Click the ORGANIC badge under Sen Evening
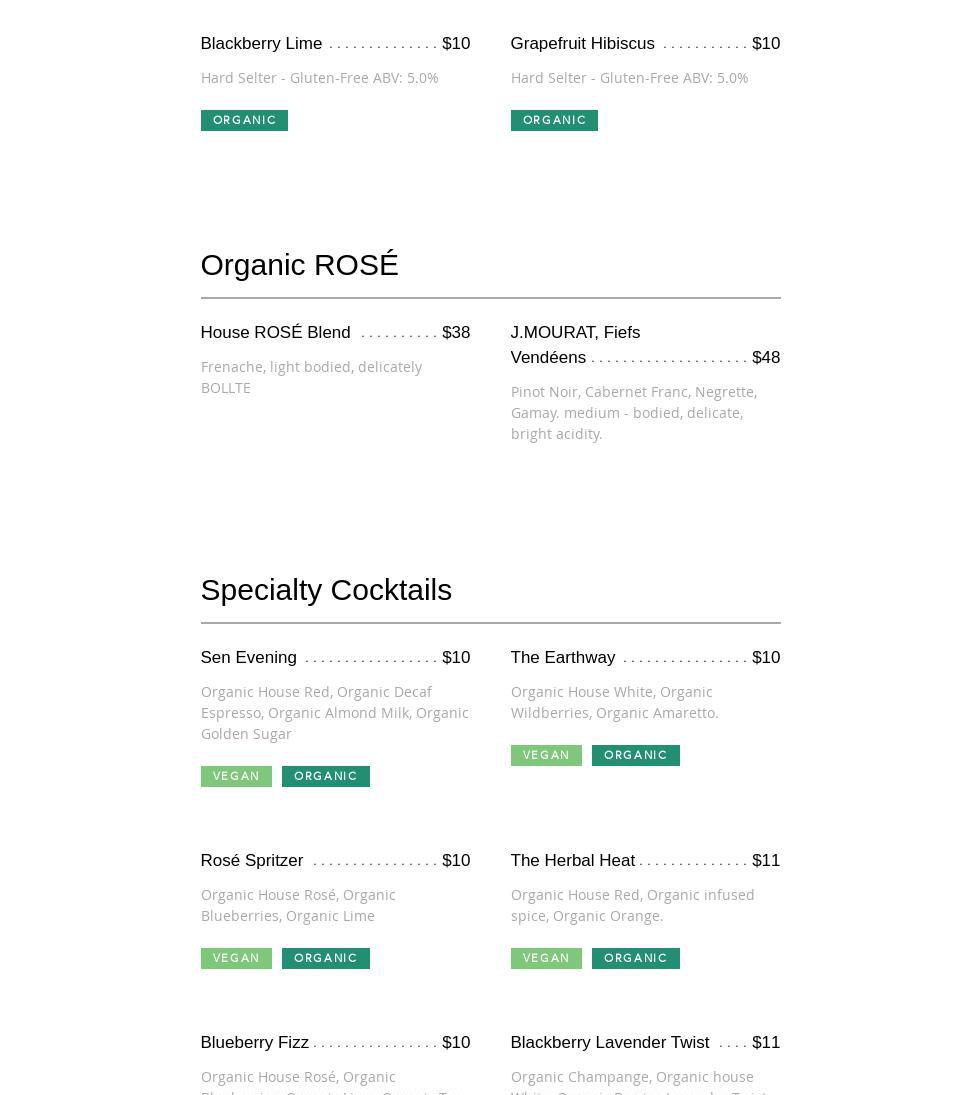This screenshot has height=1095, width=965. (x=325, y=776)
